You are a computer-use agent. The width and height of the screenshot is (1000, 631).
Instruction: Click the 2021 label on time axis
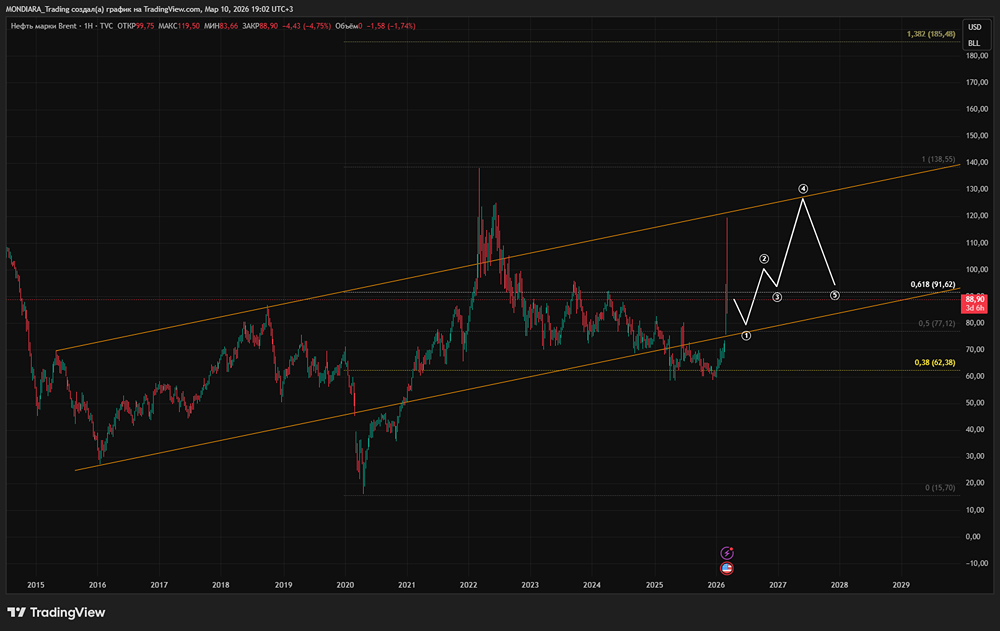pos(407,585)
